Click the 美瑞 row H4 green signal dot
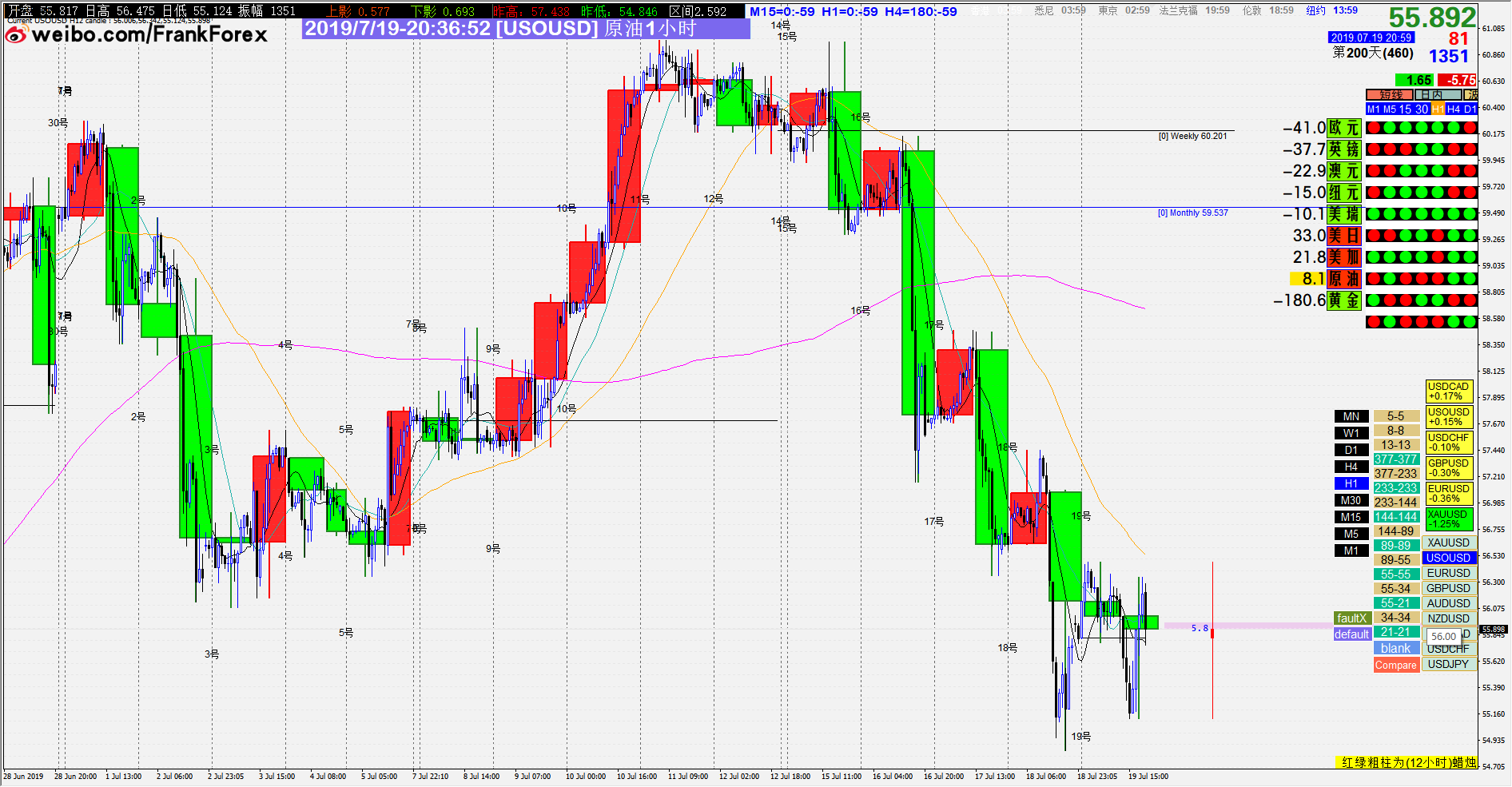The height and width of the screenshot is (787, 1512). (1454, 214)
